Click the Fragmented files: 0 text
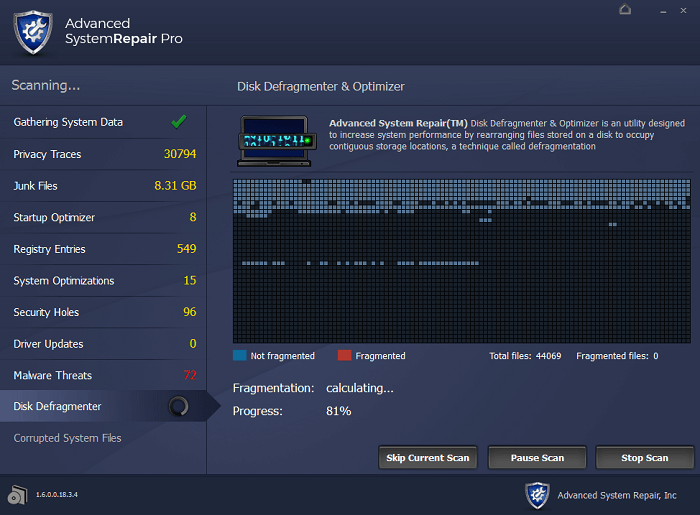The image size is (700, 515). click(617, 356)
